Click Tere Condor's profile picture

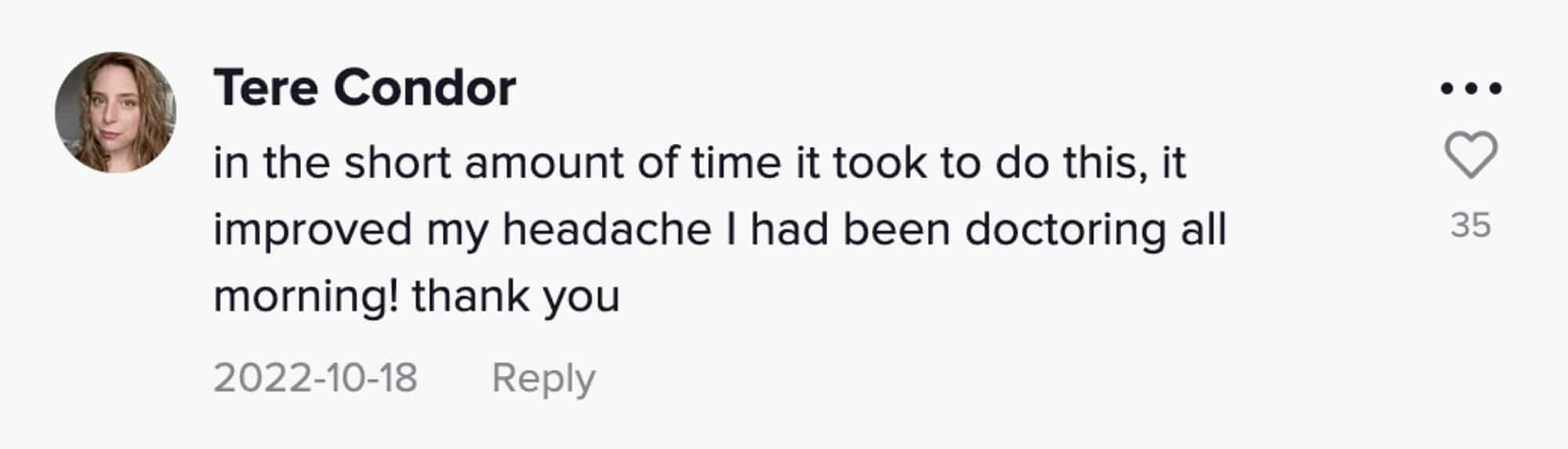pyautogui.click(x=115, y=112)
